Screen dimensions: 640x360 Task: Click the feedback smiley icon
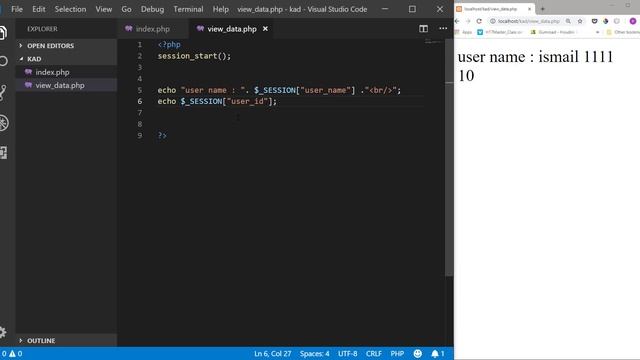[x=418, y=353]
